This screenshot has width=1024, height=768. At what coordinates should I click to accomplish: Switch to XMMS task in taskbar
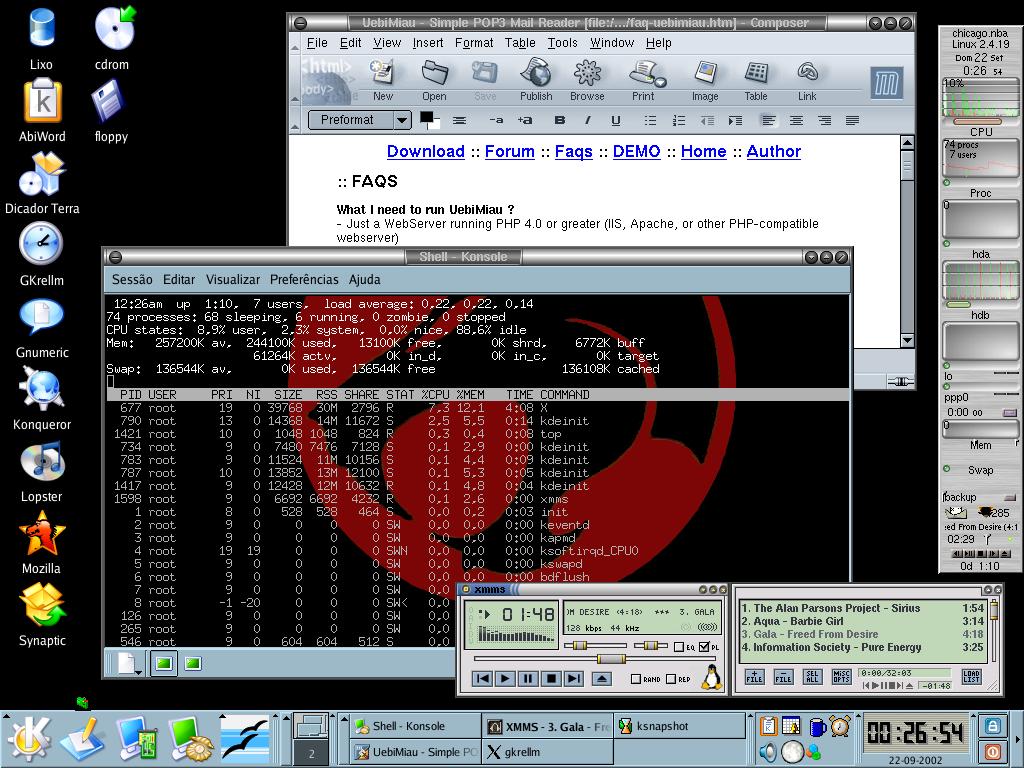(548, 726)
